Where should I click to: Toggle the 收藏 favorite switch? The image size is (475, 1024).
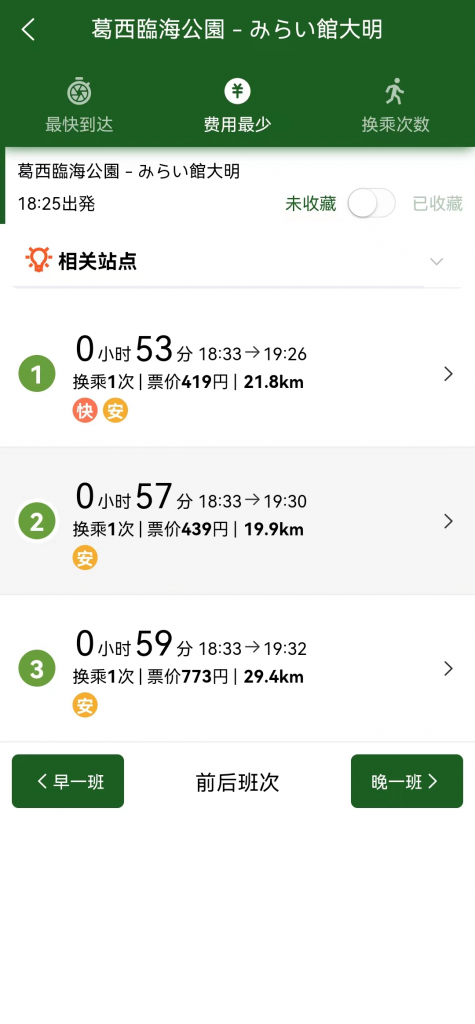[371, 204]
